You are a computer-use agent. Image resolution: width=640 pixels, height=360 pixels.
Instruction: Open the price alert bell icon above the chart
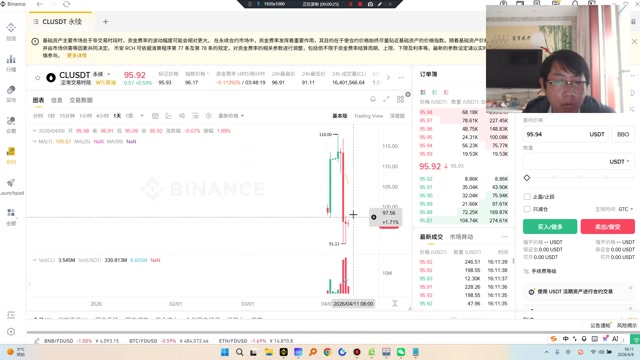(x=373, y=99)
